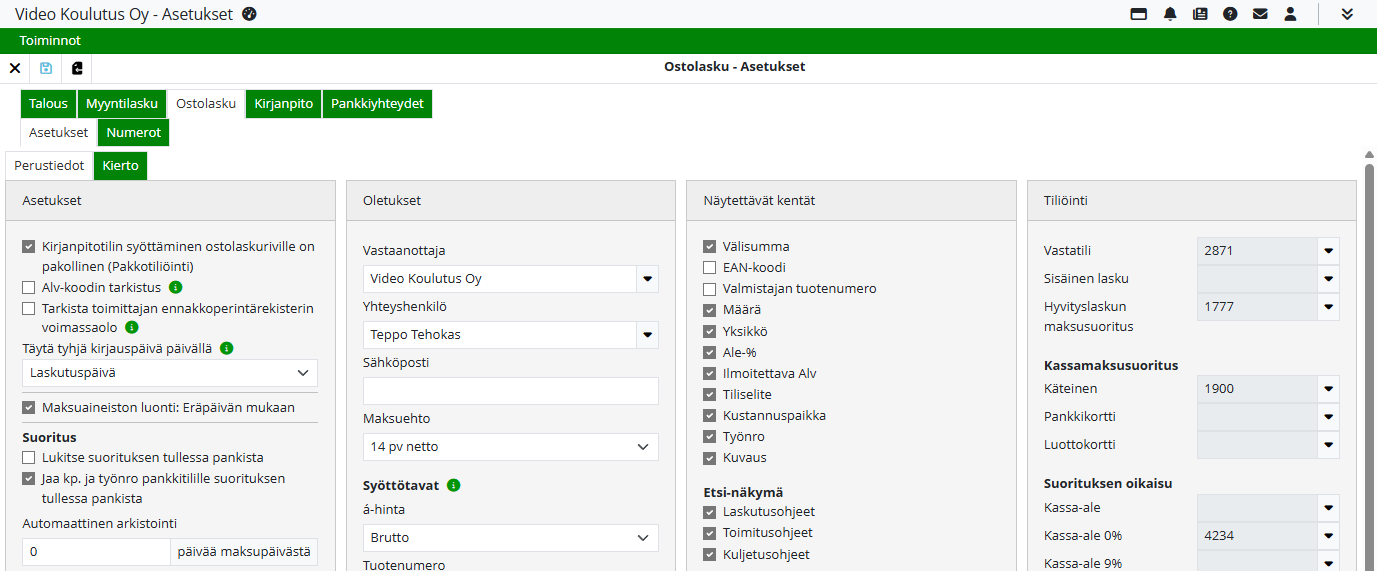Toggle Lukitse suorituksen tullessa pankista
The image size is (1377, 571).
pyautogui.click(x=29, y=458)
